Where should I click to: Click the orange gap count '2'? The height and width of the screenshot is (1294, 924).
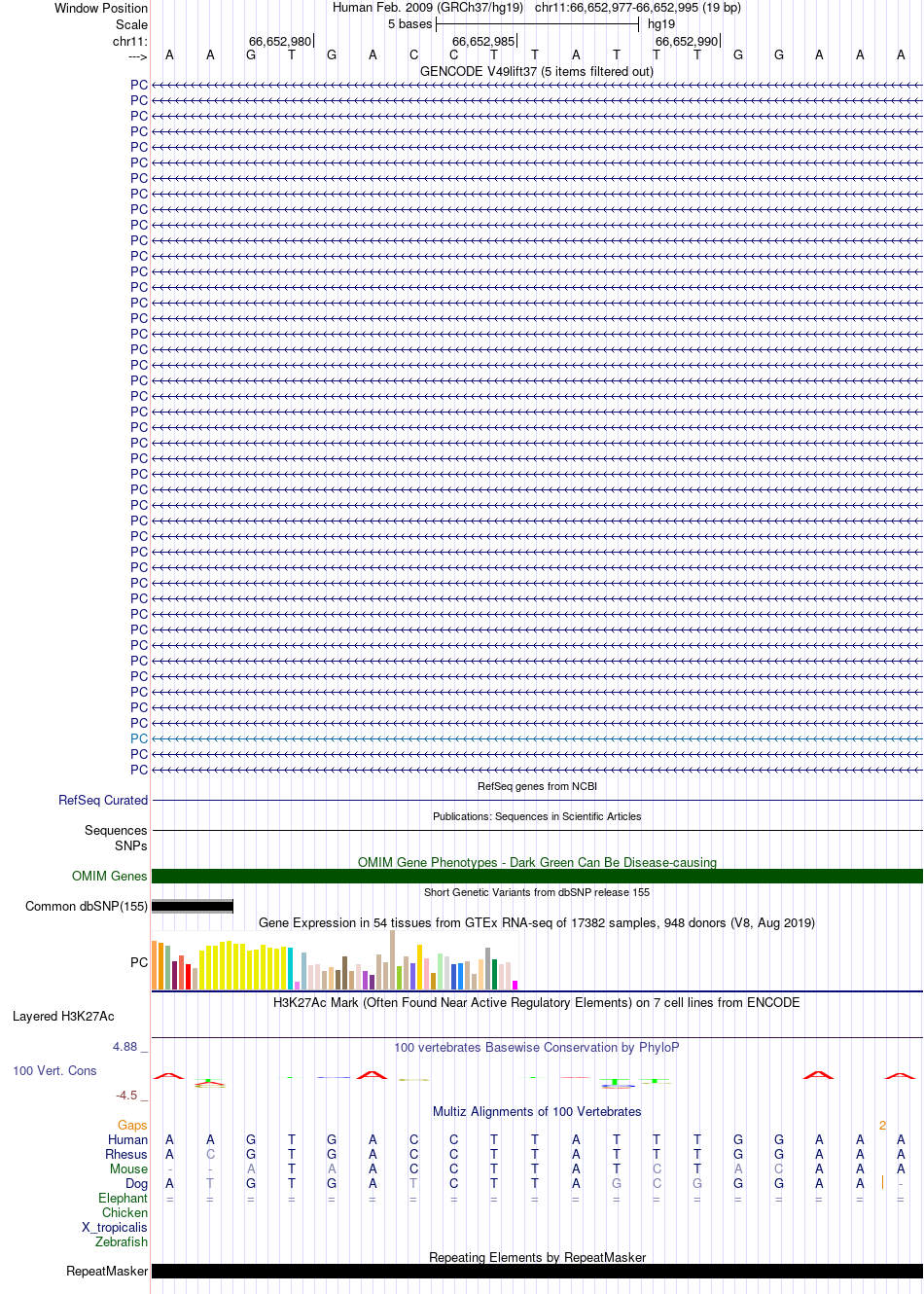(882, 1125)
